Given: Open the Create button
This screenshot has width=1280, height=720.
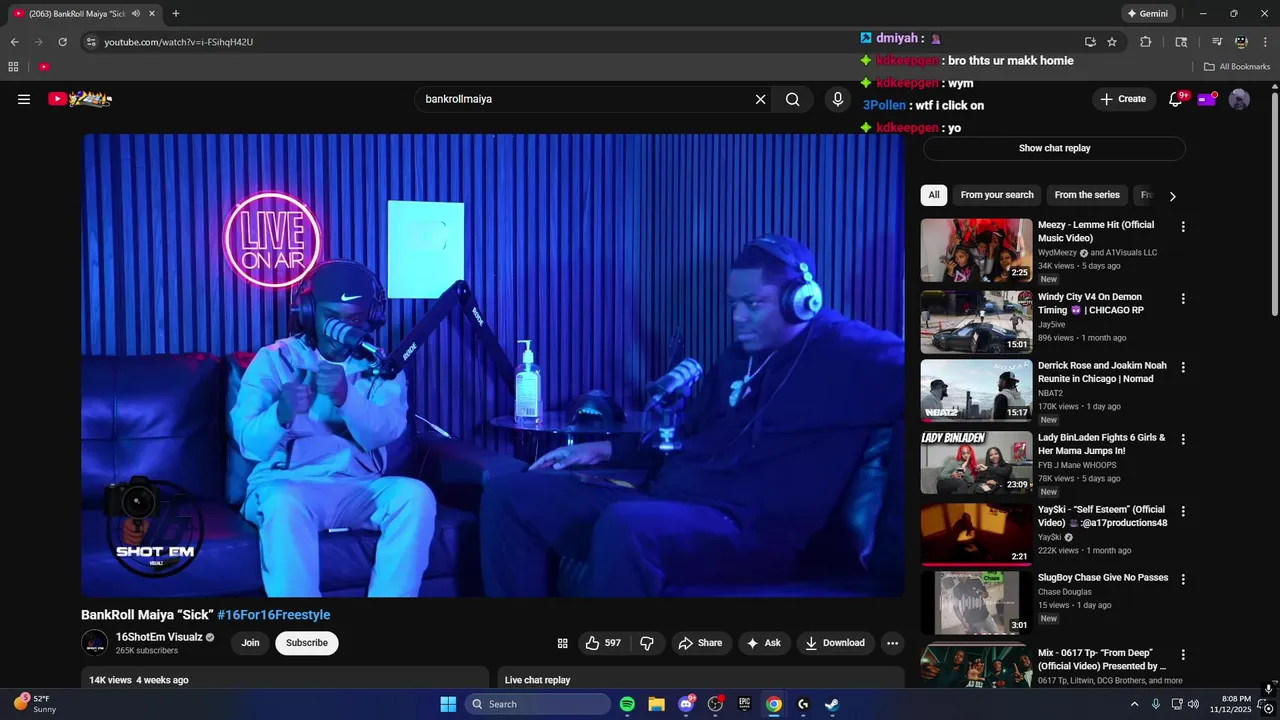Looking at the screenshot, I should click(1123, 99).
